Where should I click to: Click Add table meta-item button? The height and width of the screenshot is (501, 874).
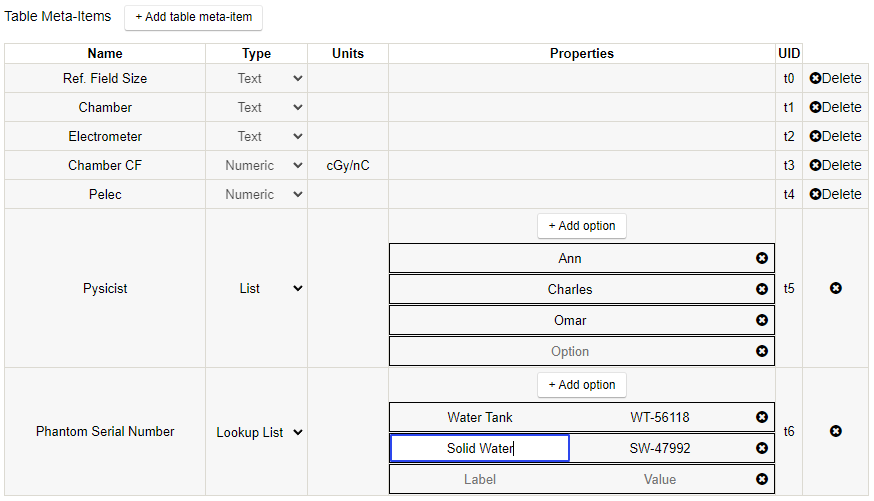194,17
